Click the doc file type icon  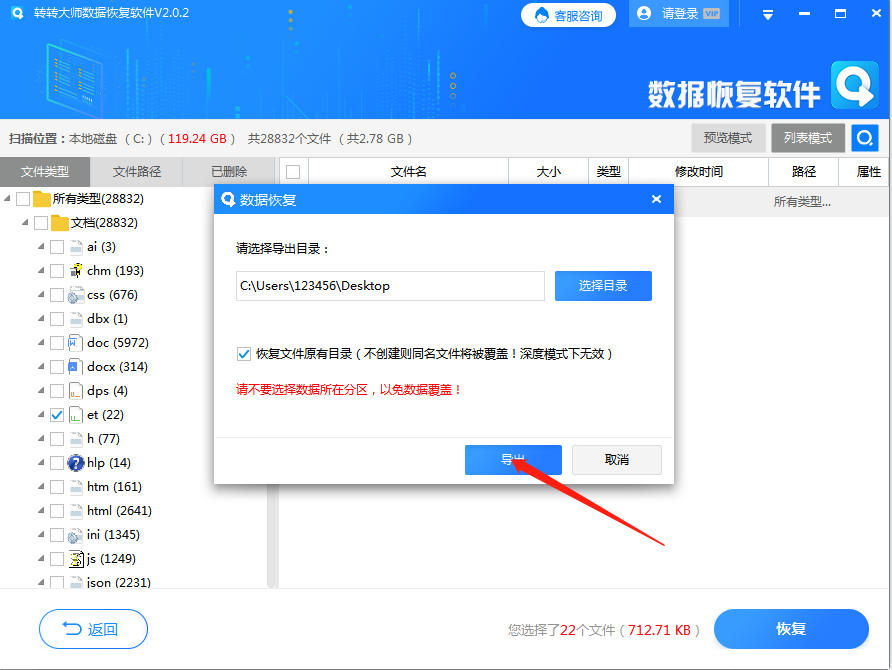(75, 342)
